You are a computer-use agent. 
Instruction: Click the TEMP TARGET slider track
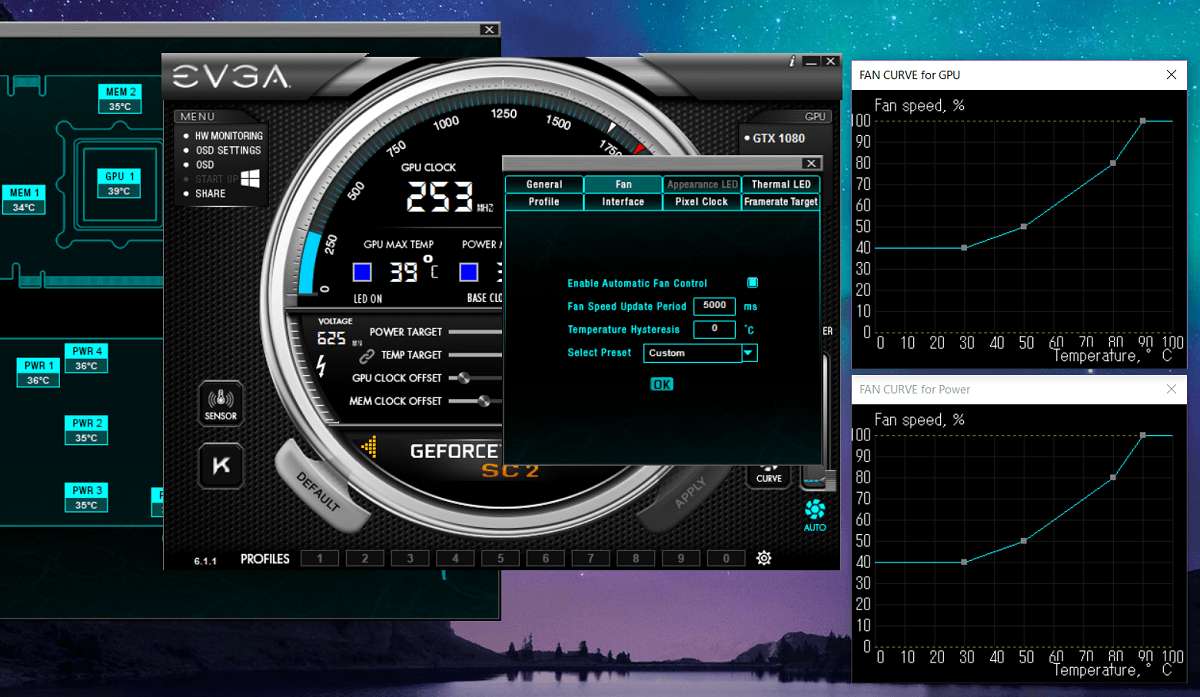point(476,355)
